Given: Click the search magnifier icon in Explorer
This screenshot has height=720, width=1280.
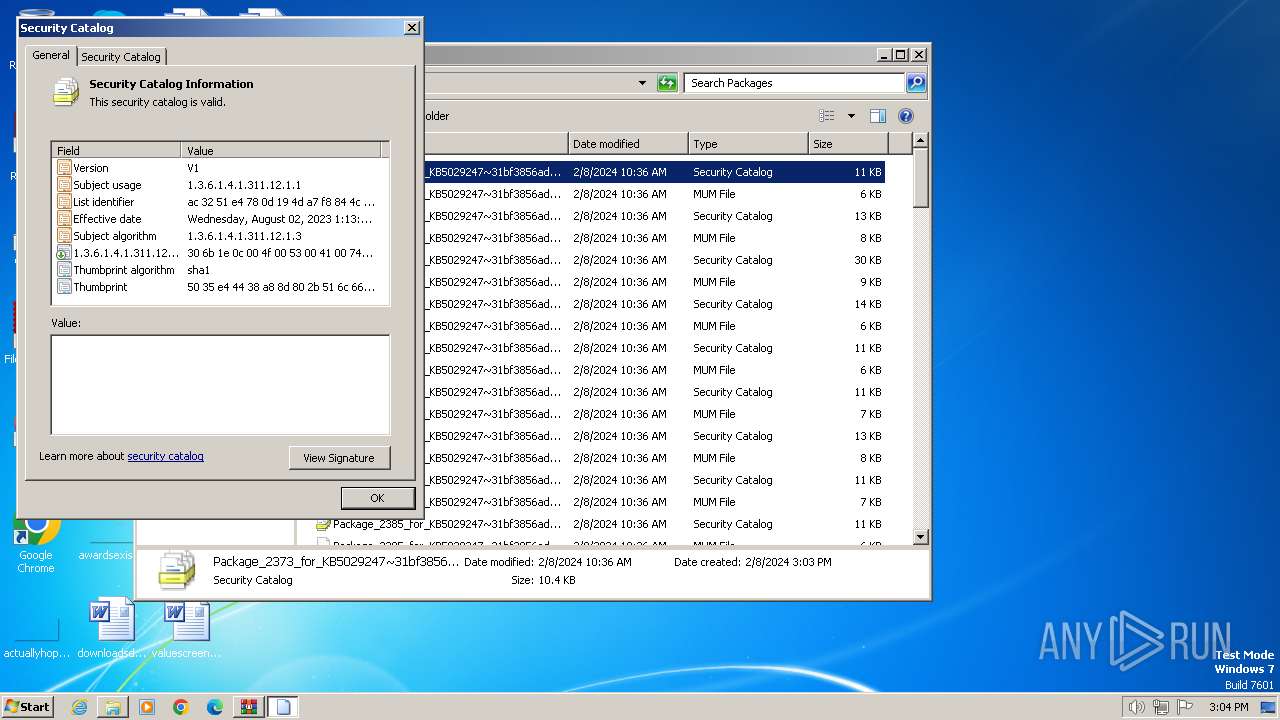Looking at the screenshot, I should (916, 83).
